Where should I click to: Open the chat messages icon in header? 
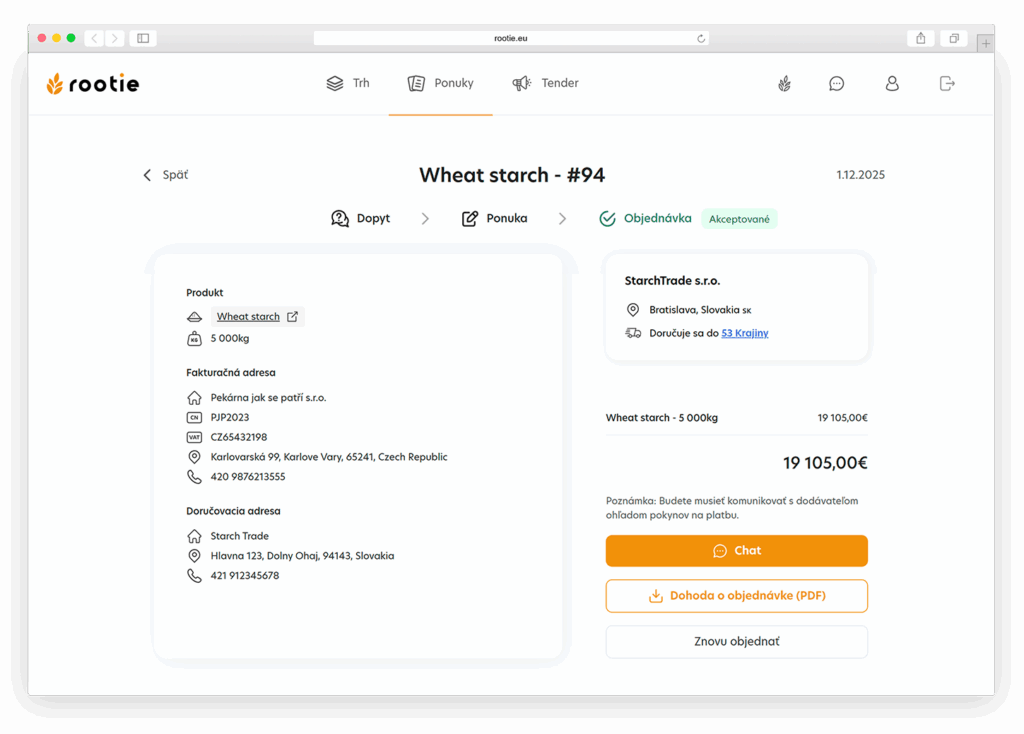coord(836,84)
